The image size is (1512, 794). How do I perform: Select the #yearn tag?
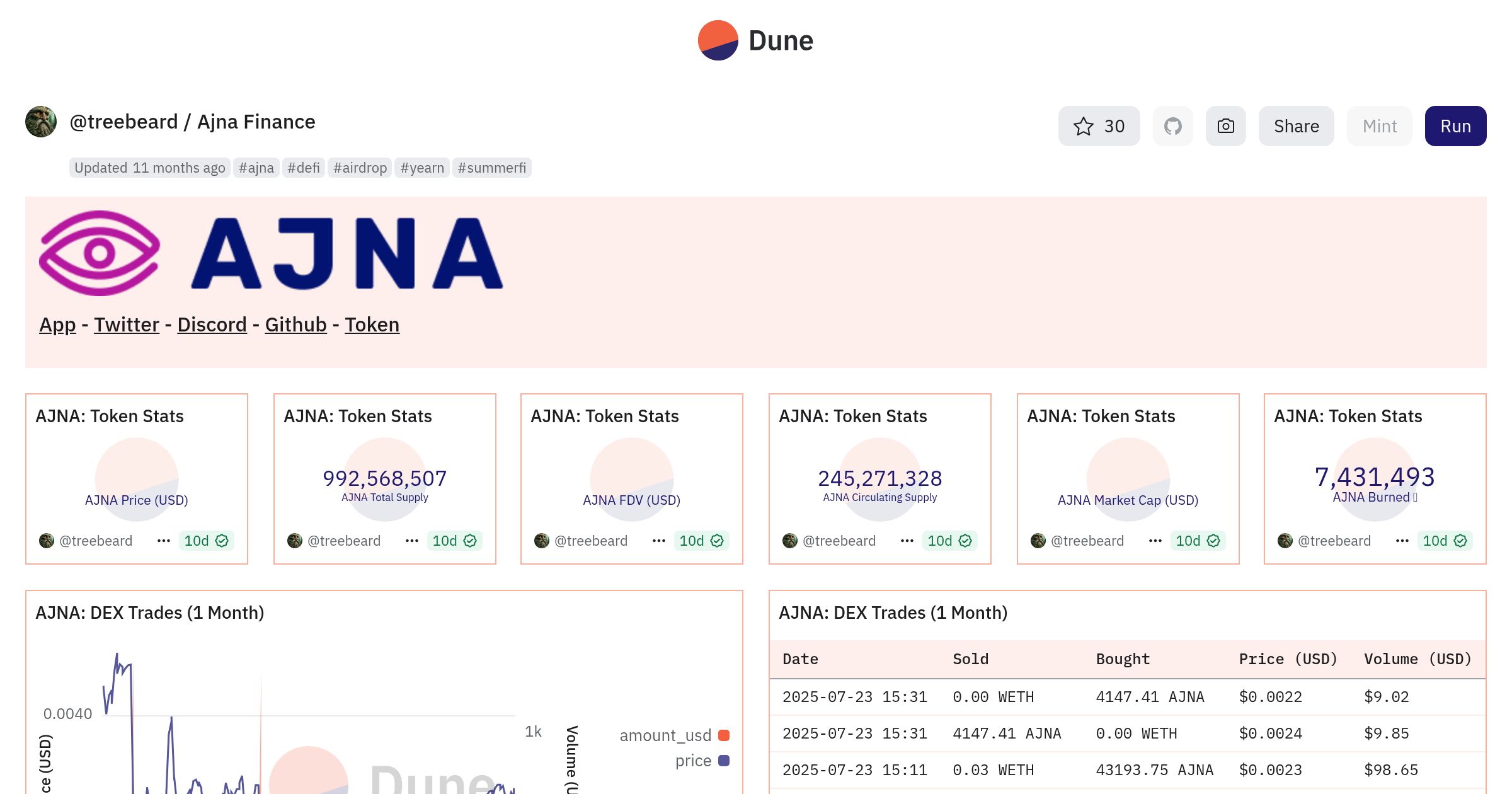click(x=422, y=168)
